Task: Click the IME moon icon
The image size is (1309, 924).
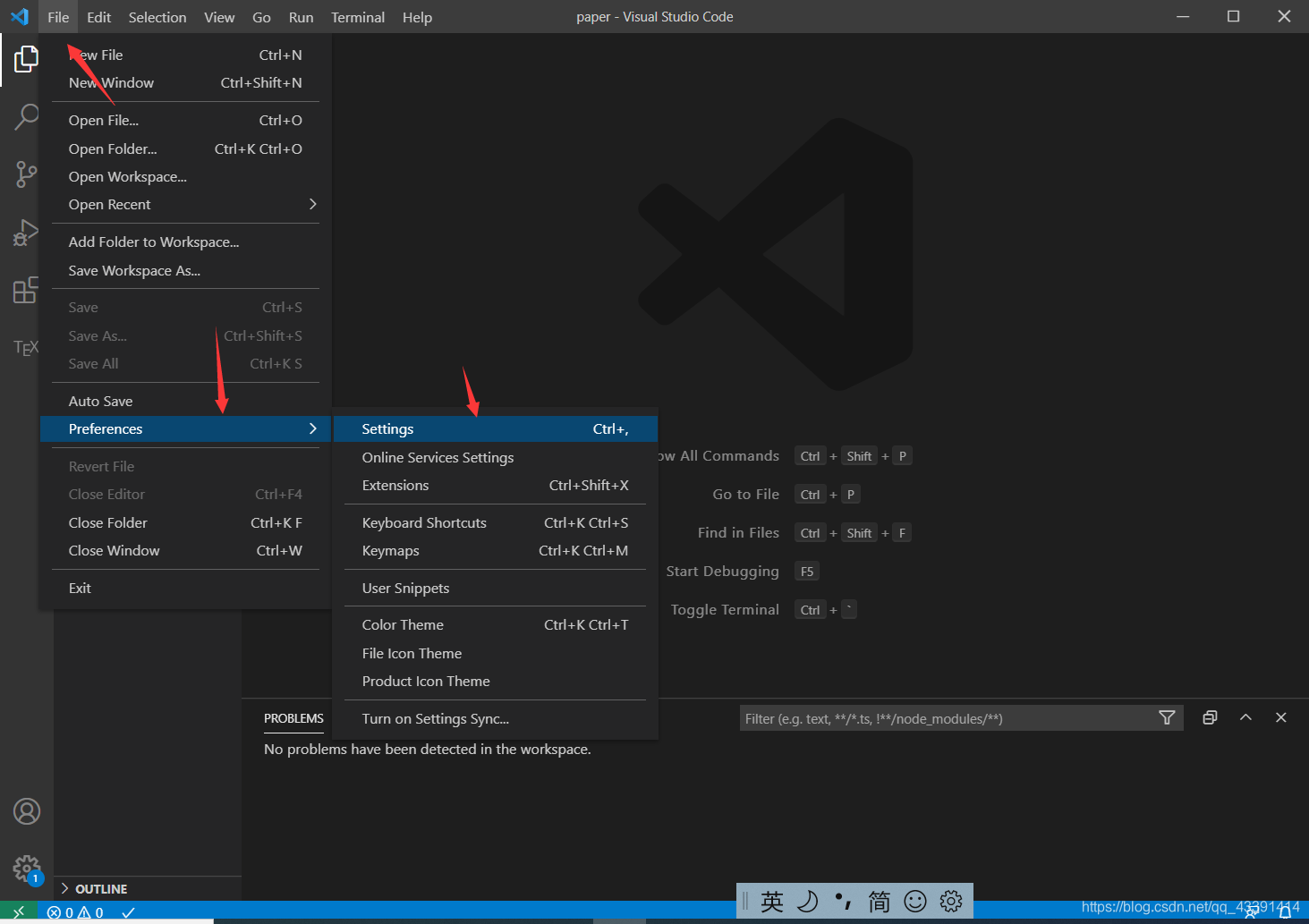Action: [808, 901]
